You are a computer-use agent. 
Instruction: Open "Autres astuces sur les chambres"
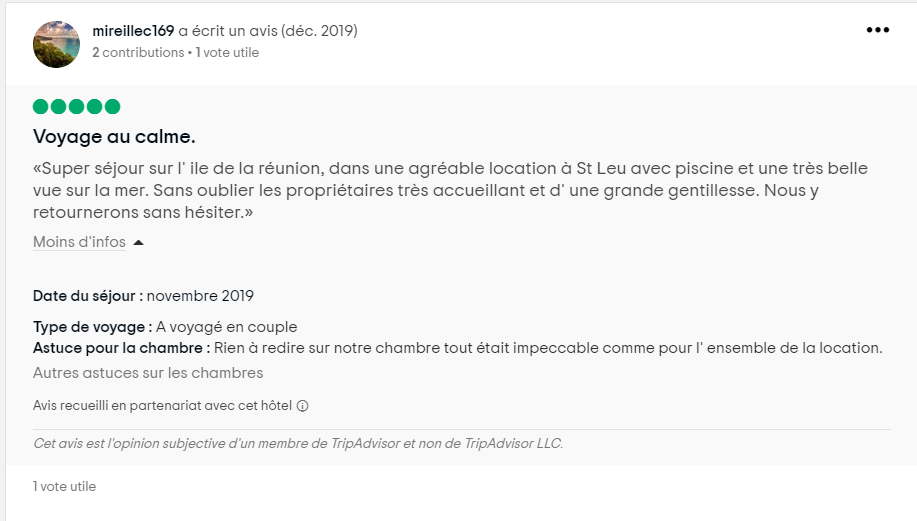click(x=148, y=373)
